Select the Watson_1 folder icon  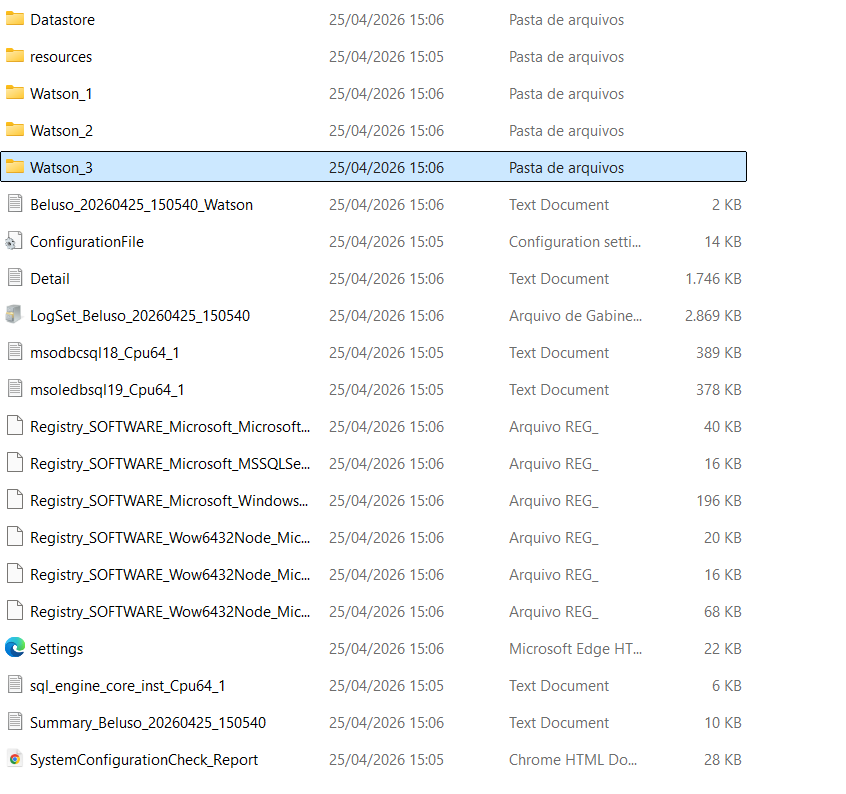point(15,93)
